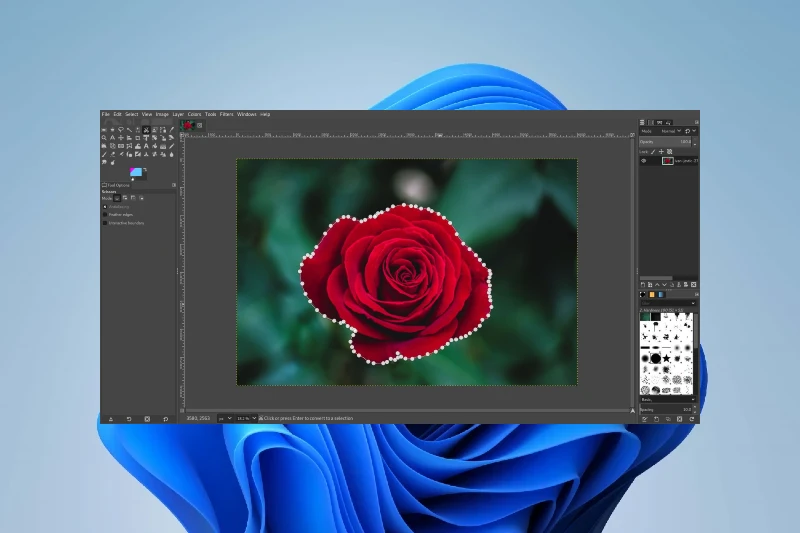Screen dimensions: 800x533
Task: Select the Paths tool
Action: point(163,130)
